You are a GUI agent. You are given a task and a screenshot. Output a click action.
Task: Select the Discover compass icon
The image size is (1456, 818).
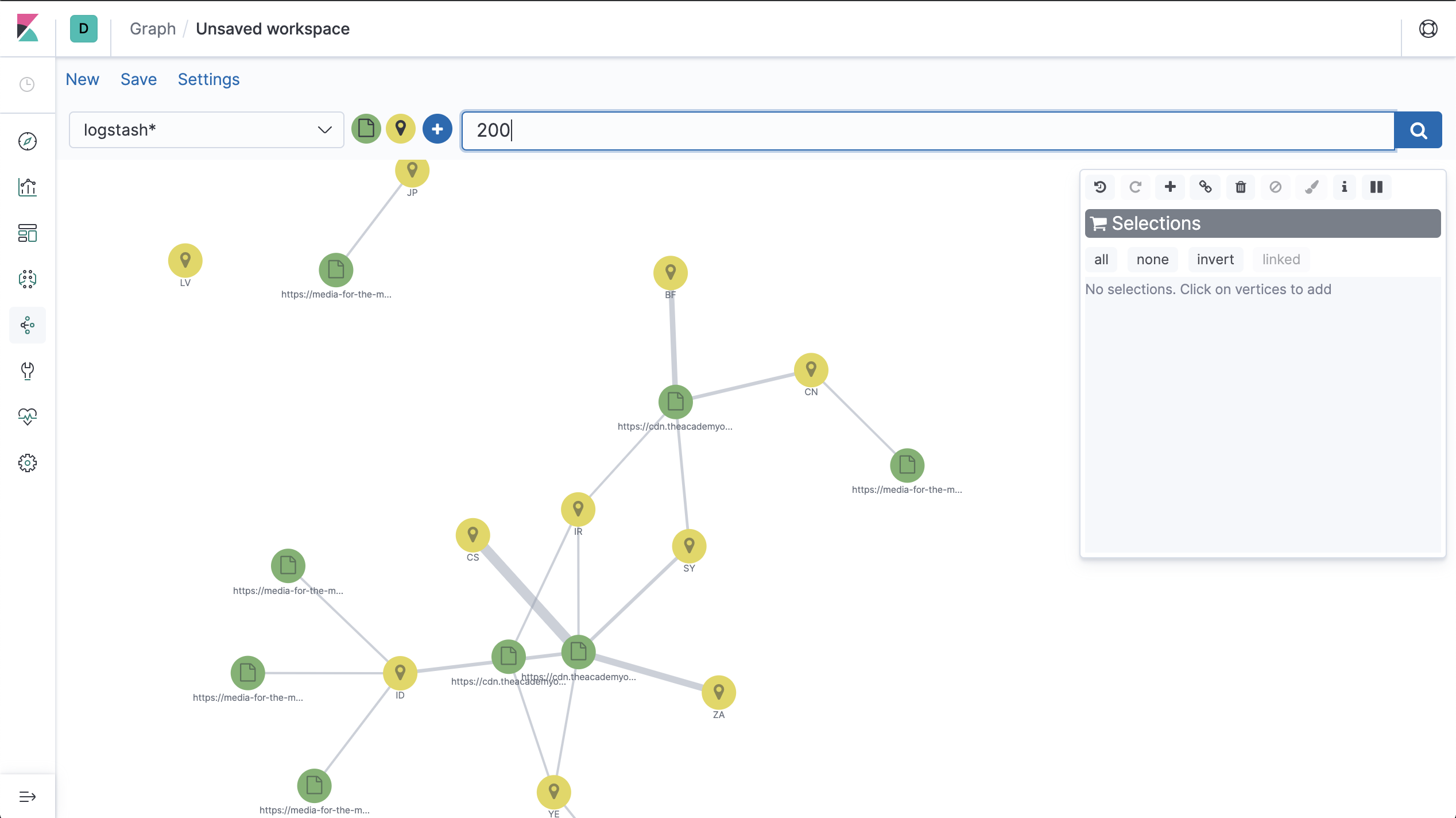pos(27,141)
